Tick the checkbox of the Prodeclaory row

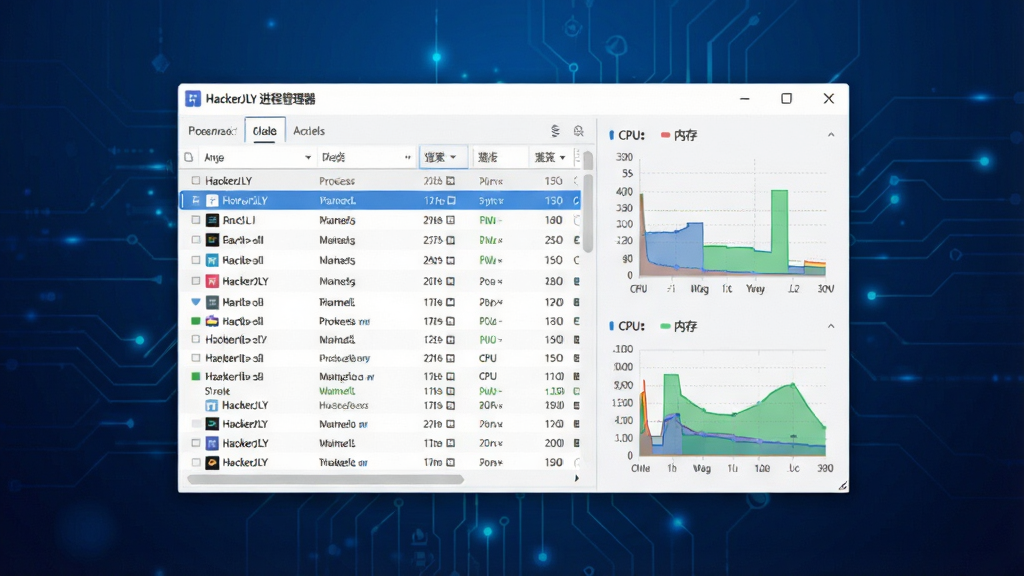pos(196,359)
